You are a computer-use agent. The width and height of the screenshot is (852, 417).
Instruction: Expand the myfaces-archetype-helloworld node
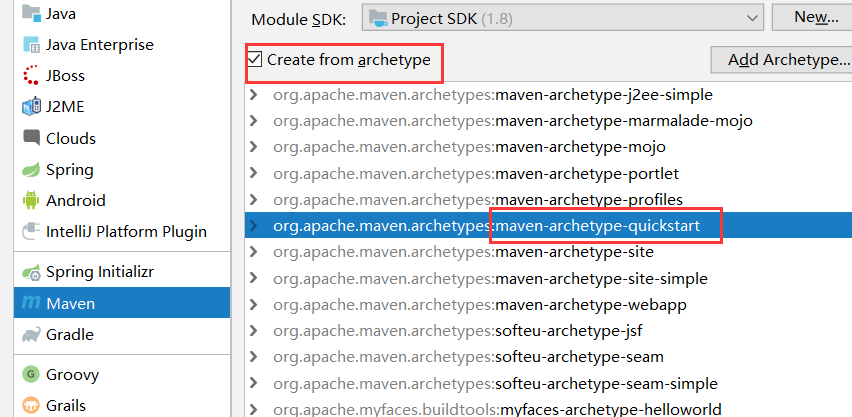pyautogui.click(x=253, y=409)
